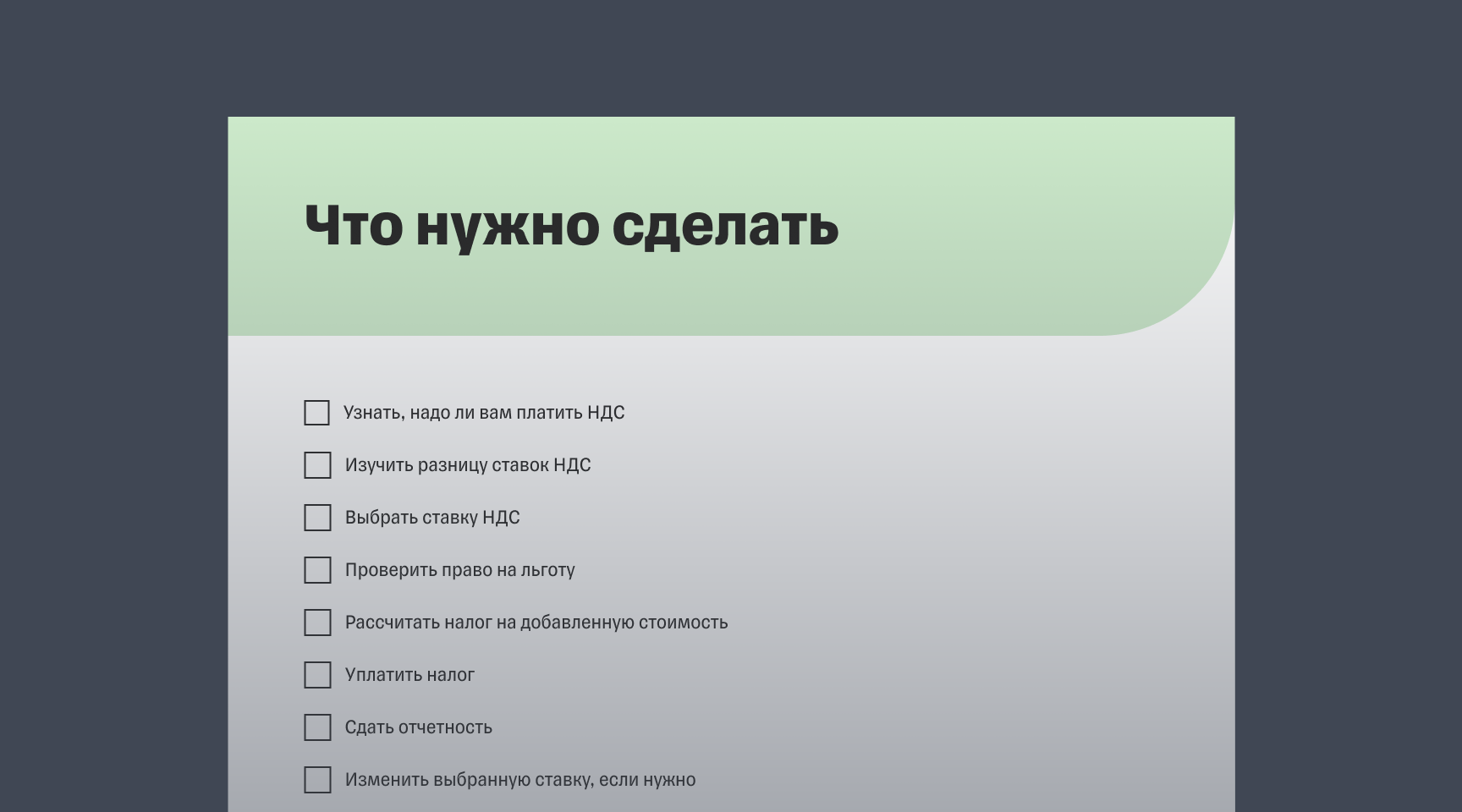Click 'Рассчитать налог на добавленную стоимость' text
Screen dimensions: 1462x812
[x=536, y=623]
